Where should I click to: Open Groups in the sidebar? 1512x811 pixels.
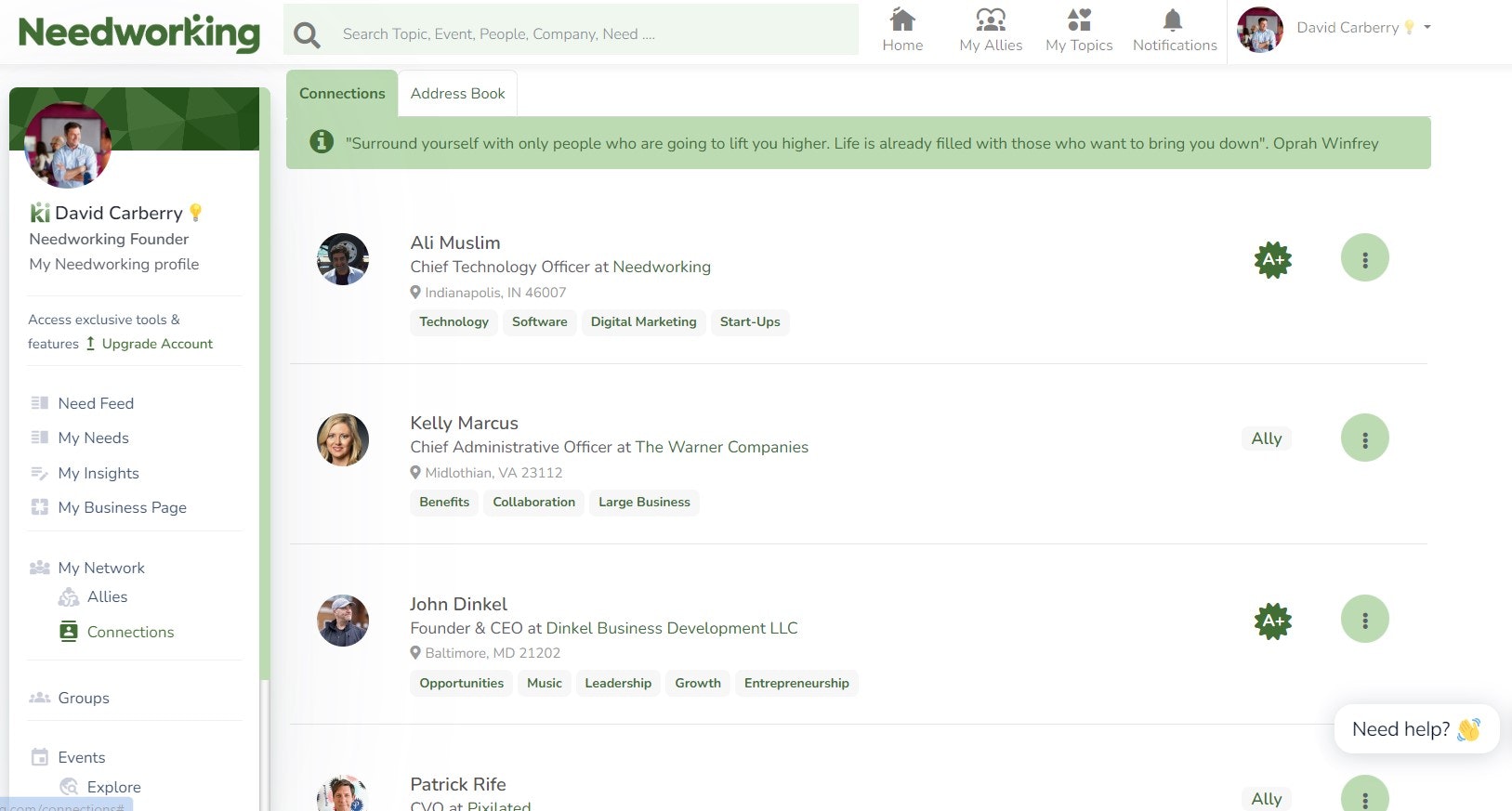coord(83,698)
